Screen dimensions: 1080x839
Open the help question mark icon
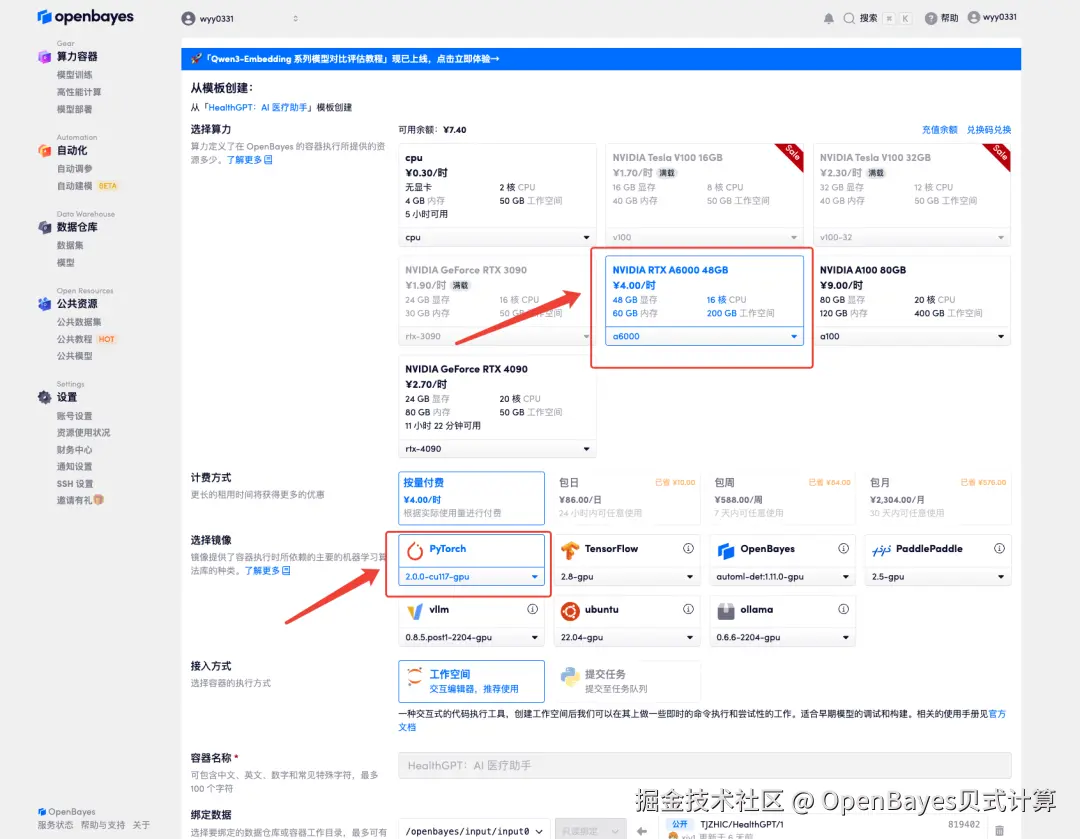pyautogui.click(x=931, y=19)
